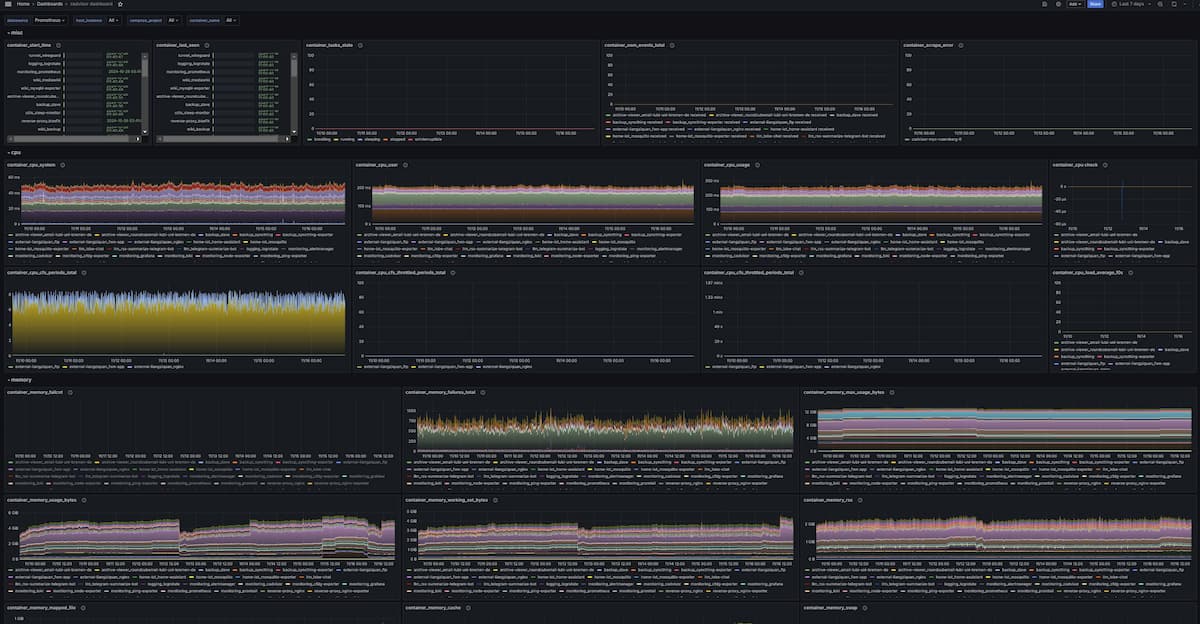The height and width of the screenshot is (624, 1200).
Task: Click the clock icon in the time picker
Action: pos(1114,4)
